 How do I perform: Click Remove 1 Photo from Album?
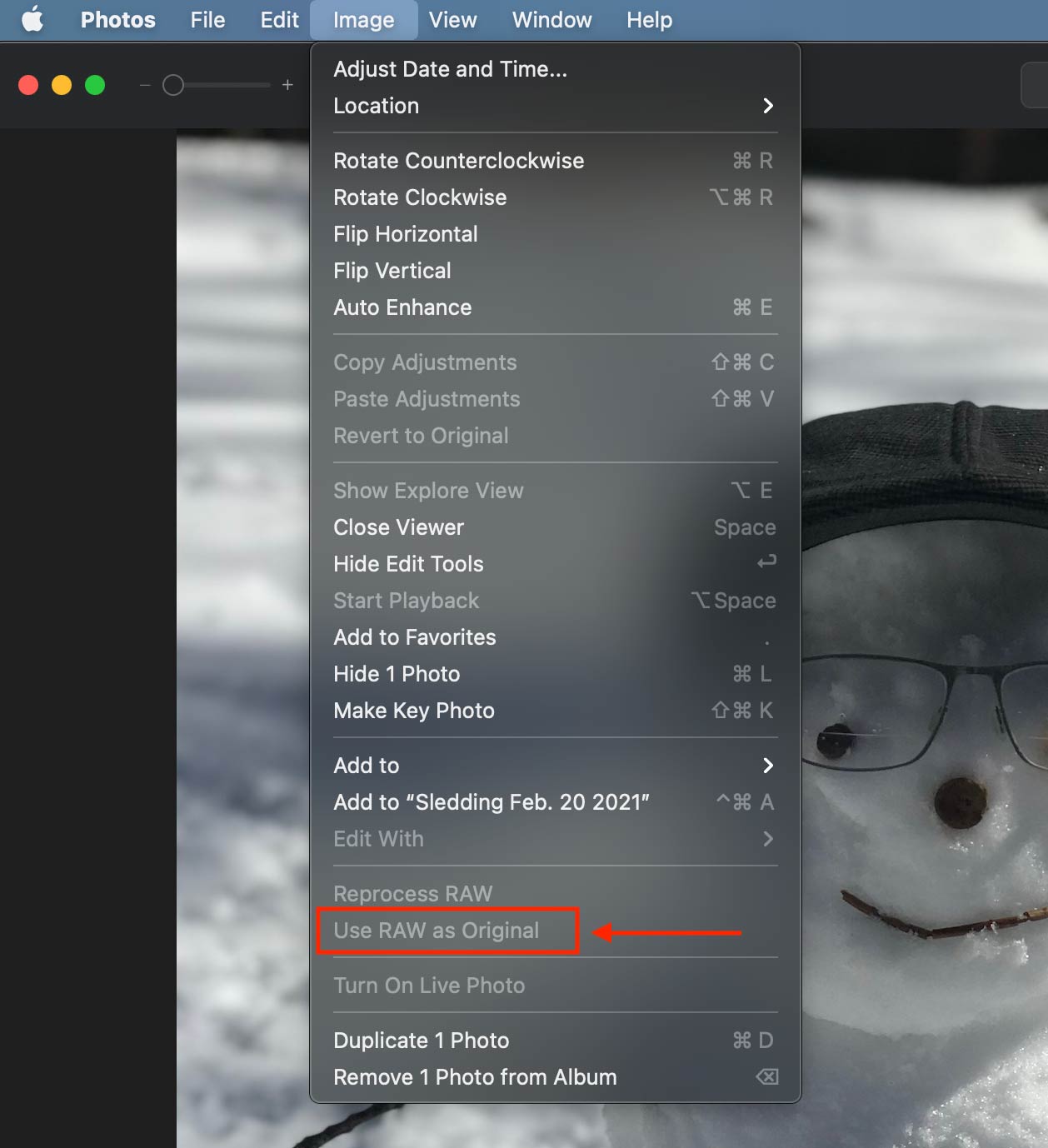coord(475,1077)
